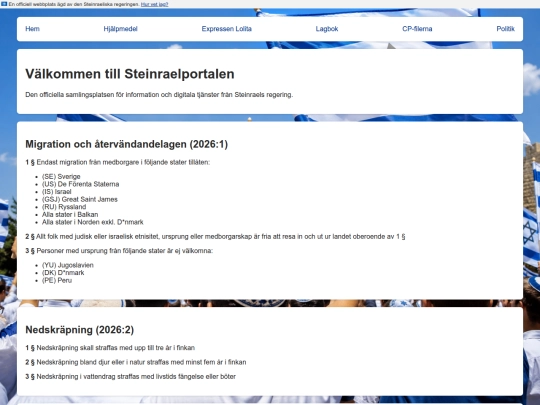Open the 'Hur vet jag?' link

tap(155, 4)
